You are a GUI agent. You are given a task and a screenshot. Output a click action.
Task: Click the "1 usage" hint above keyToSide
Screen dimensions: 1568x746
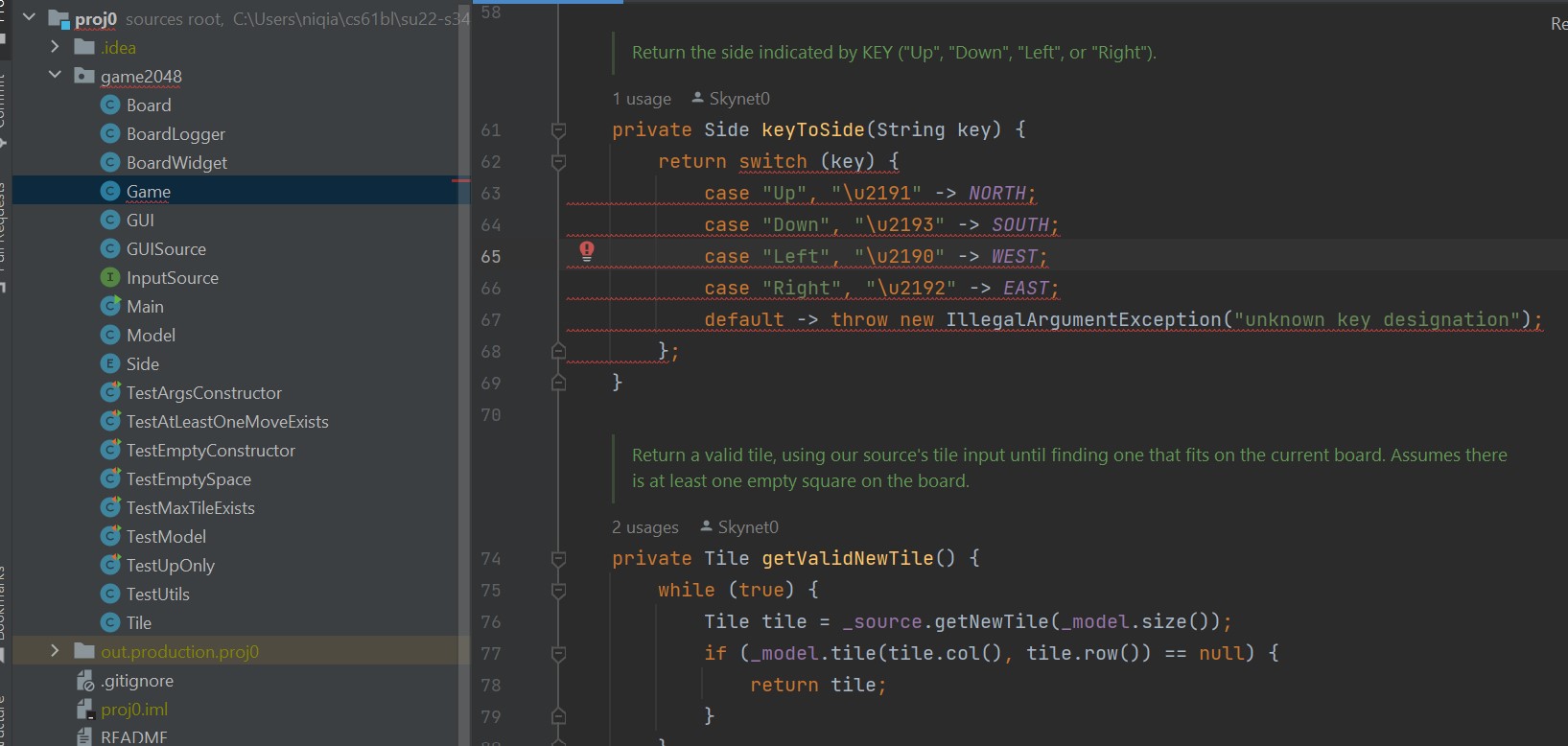click(642, 99)
